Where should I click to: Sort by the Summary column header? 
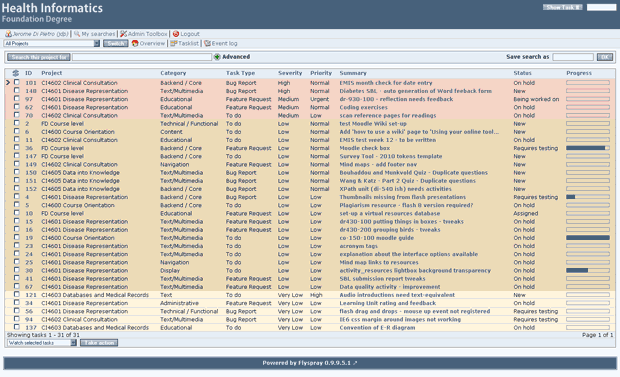coord(353,73)
